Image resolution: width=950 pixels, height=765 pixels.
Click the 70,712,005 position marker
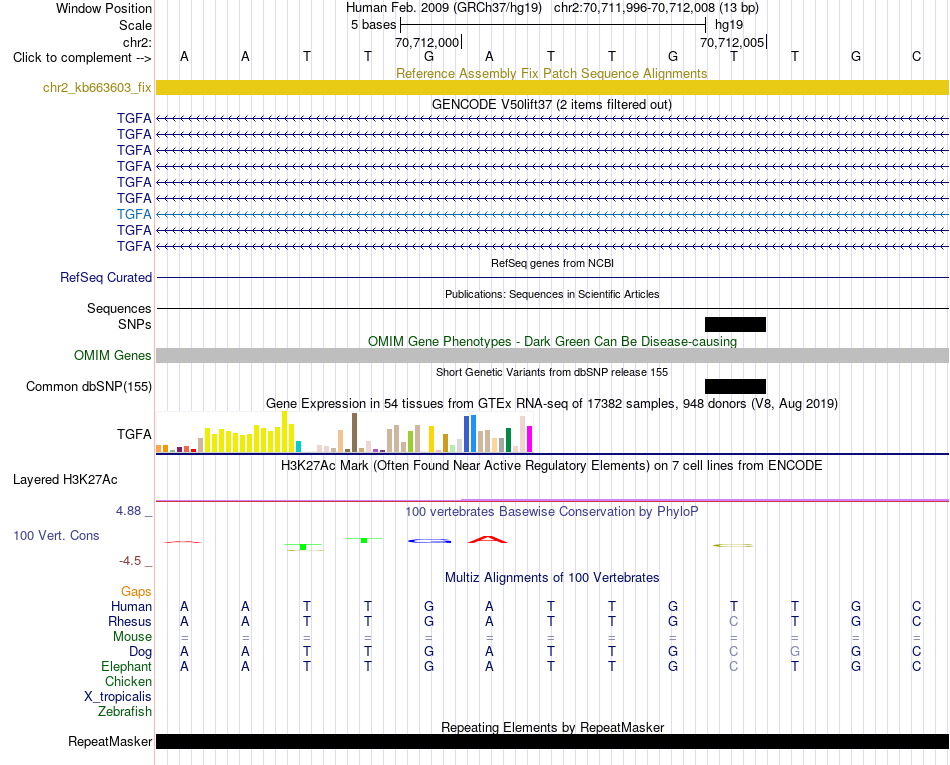point(732,42)
